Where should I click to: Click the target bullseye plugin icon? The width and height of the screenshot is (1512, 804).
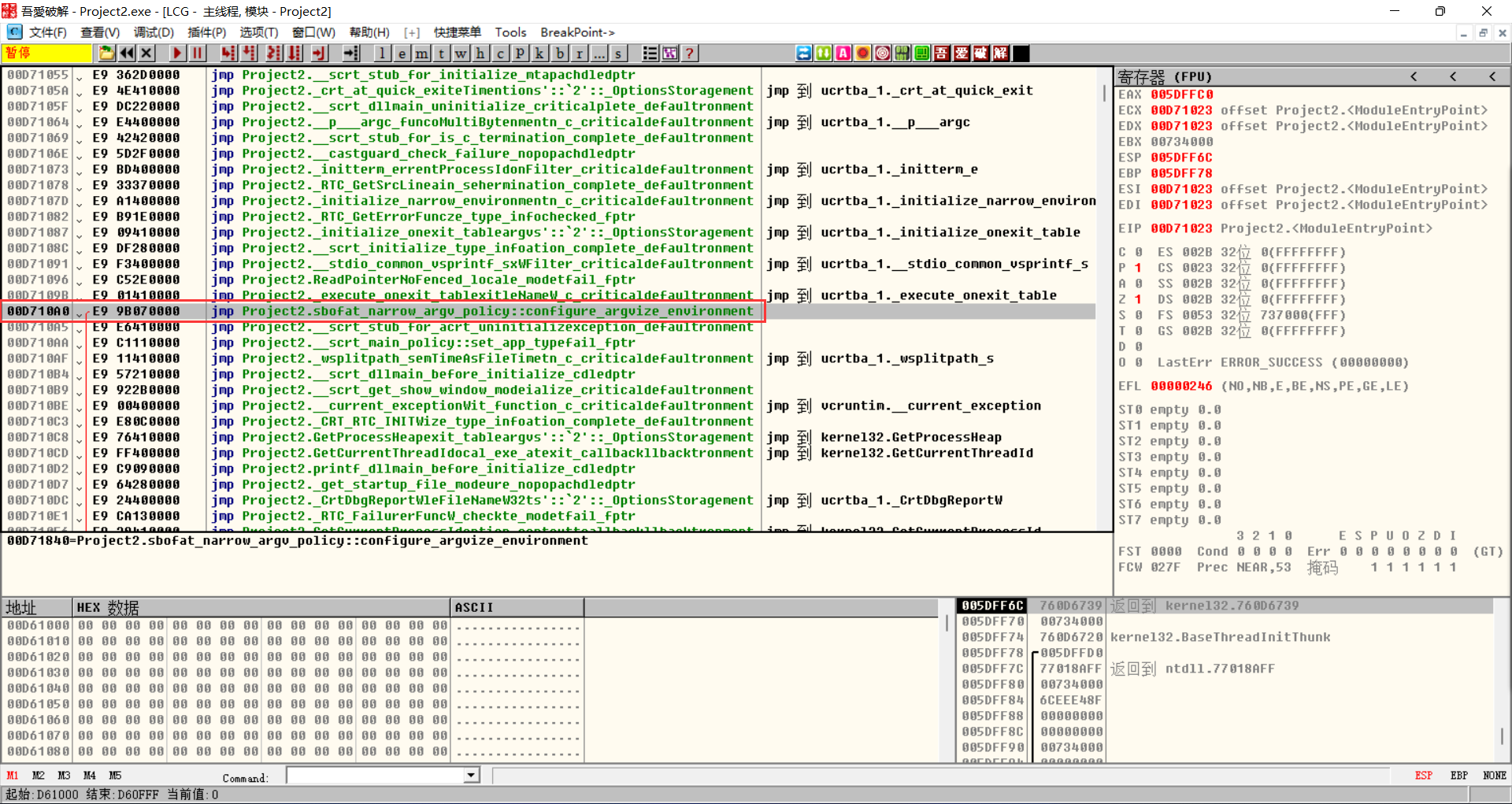tap(883, 53)
